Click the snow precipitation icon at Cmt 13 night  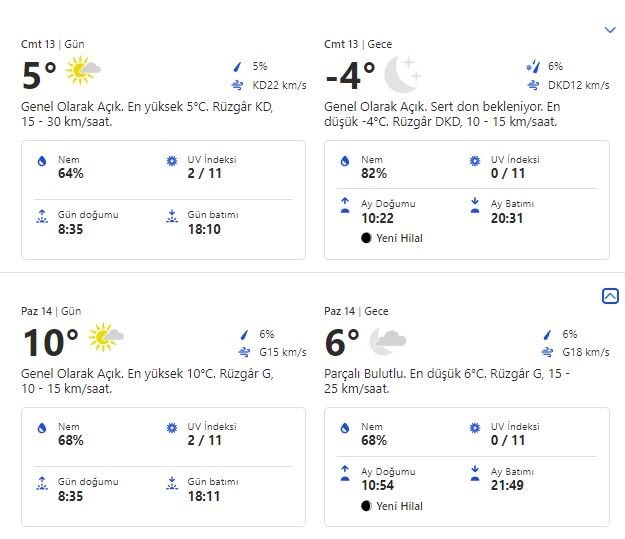532,66
